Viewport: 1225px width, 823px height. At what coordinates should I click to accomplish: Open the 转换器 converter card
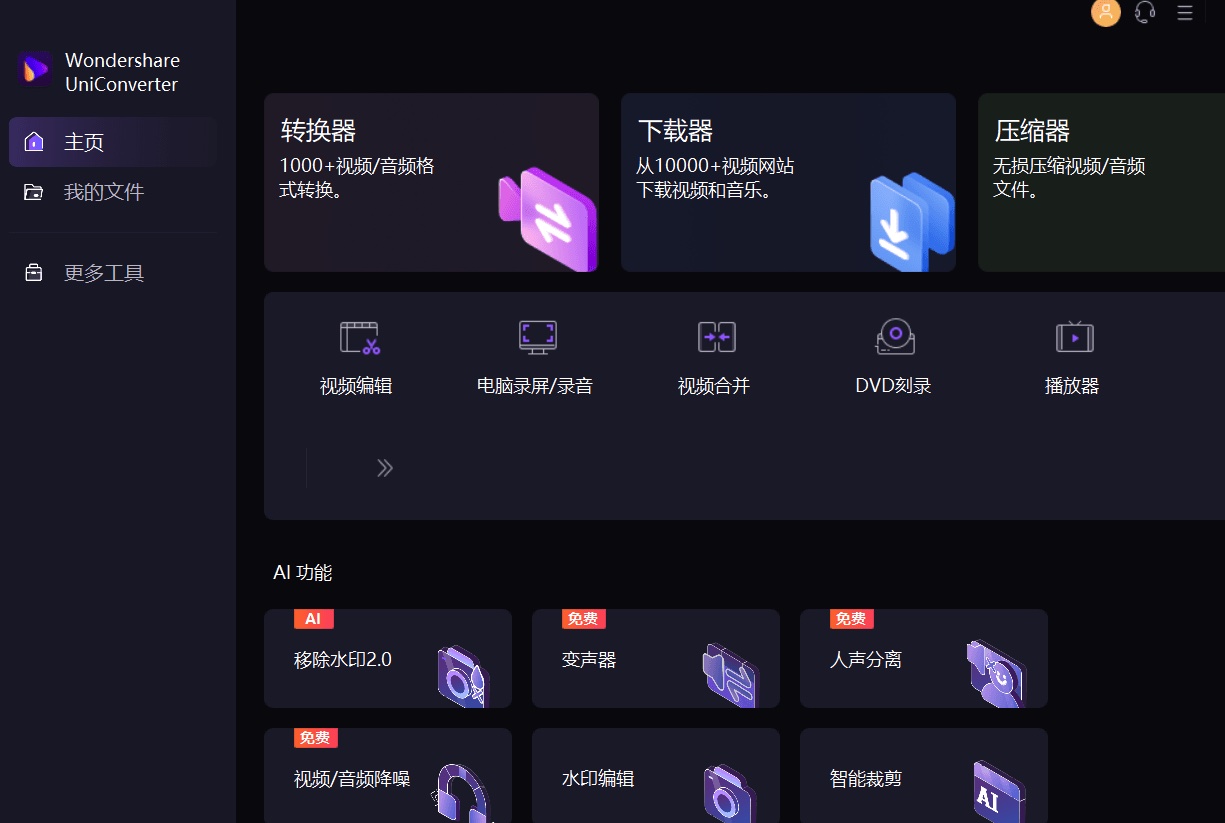click(x=431, y=182)
